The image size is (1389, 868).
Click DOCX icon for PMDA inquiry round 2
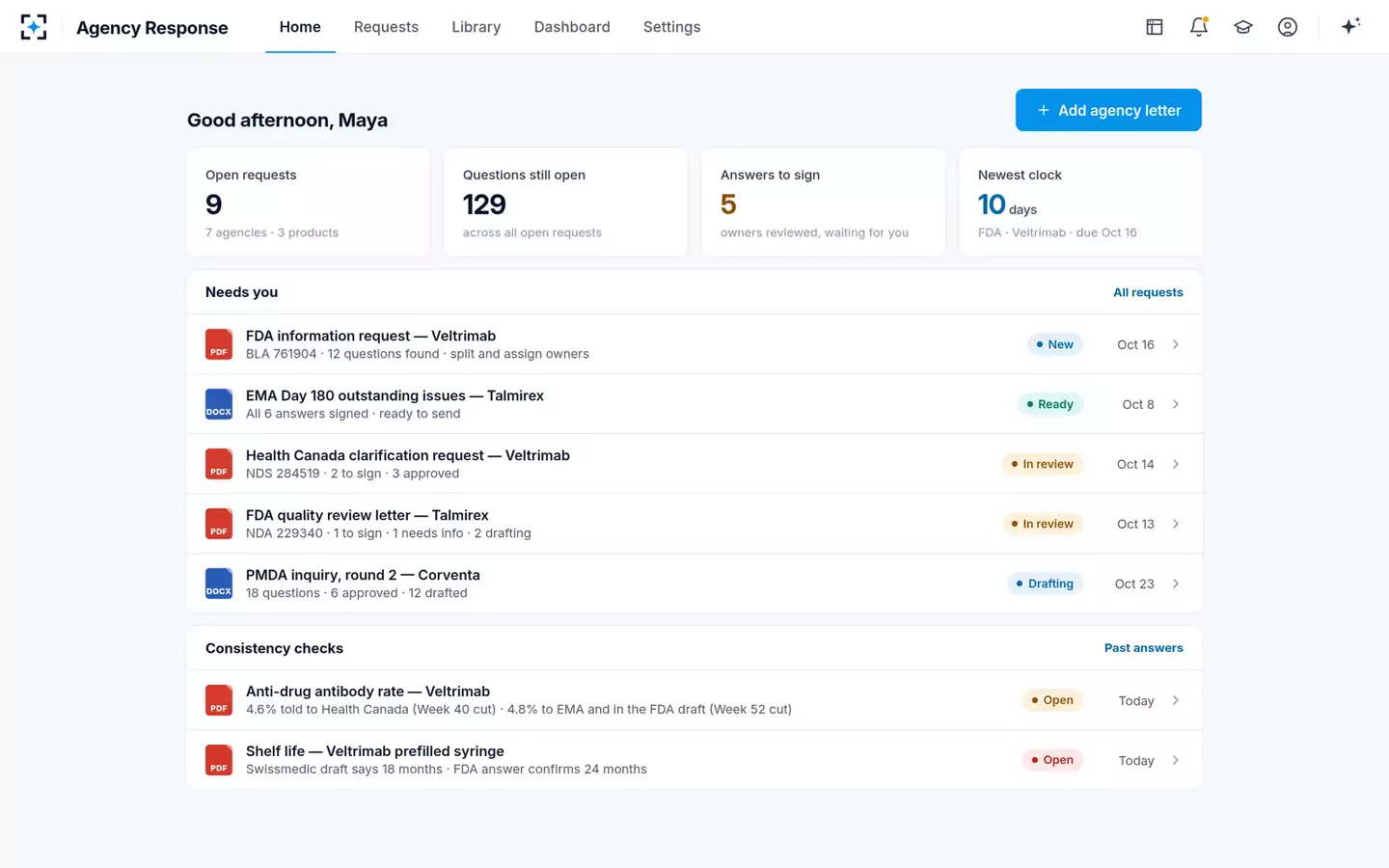(219, 583)
